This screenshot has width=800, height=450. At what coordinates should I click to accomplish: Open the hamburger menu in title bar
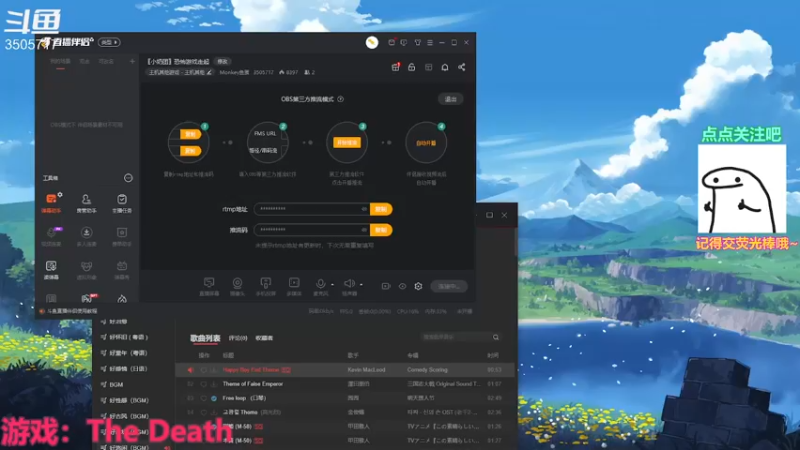430,42
